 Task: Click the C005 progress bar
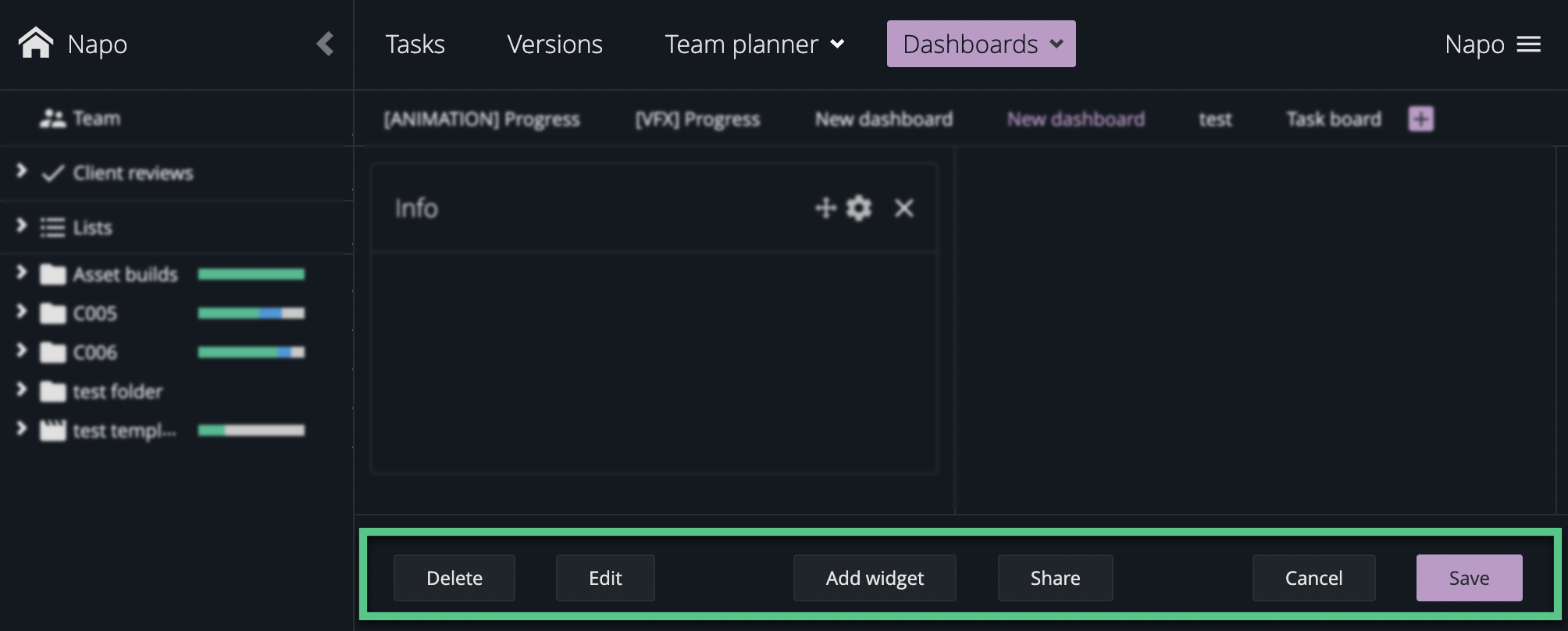[x=251, y=313]
